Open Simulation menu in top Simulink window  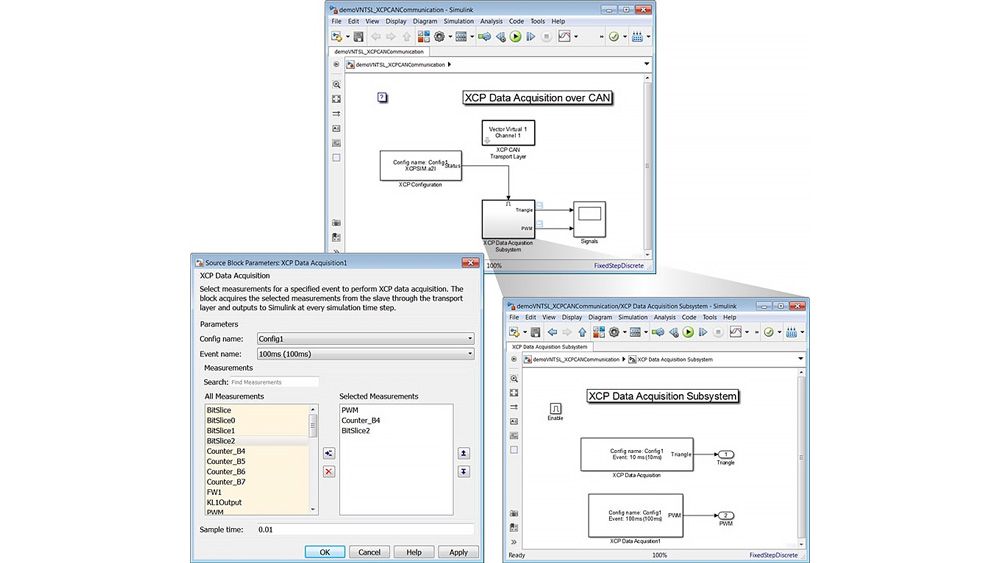point(458,20)
